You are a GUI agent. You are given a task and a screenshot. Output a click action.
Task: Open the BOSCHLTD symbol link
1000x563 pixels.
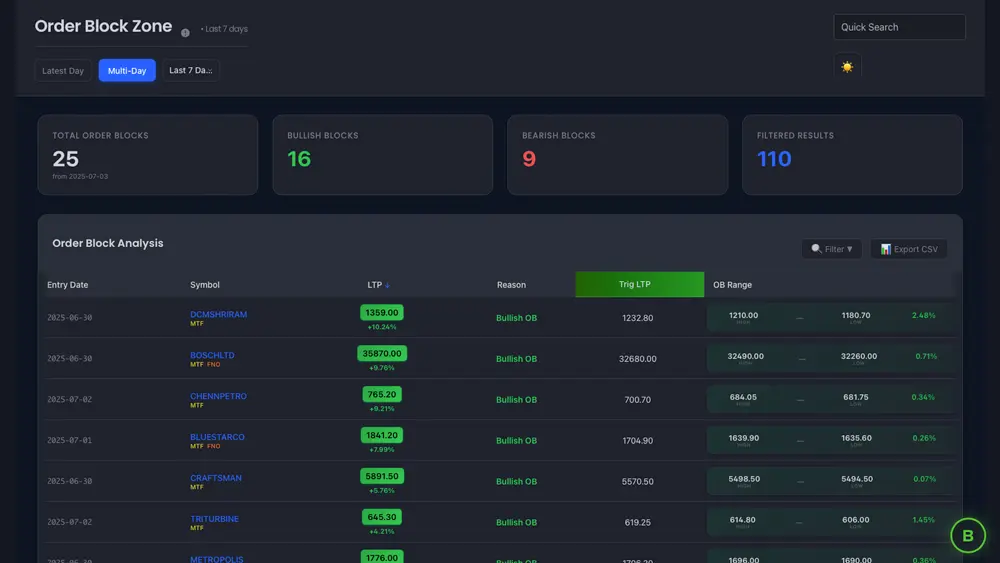(212, 355)
